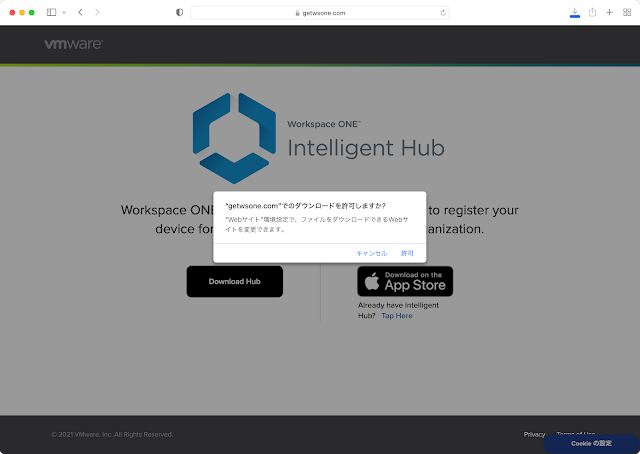Open the privacy report shield icon
Image resolution: width=640 pixels, height=454 pixels.
point(179,12)
